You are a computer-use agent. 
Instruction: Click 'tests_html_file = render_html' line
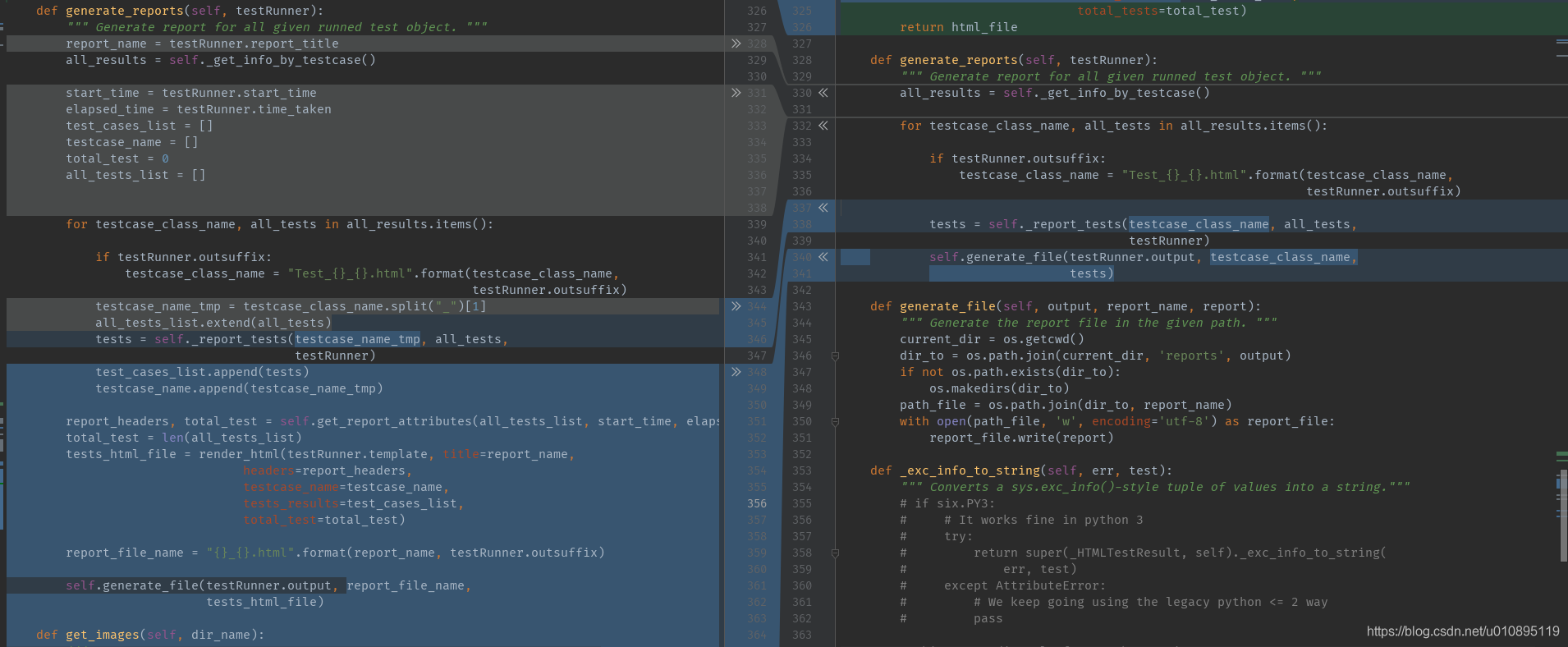tap(320, 454)
